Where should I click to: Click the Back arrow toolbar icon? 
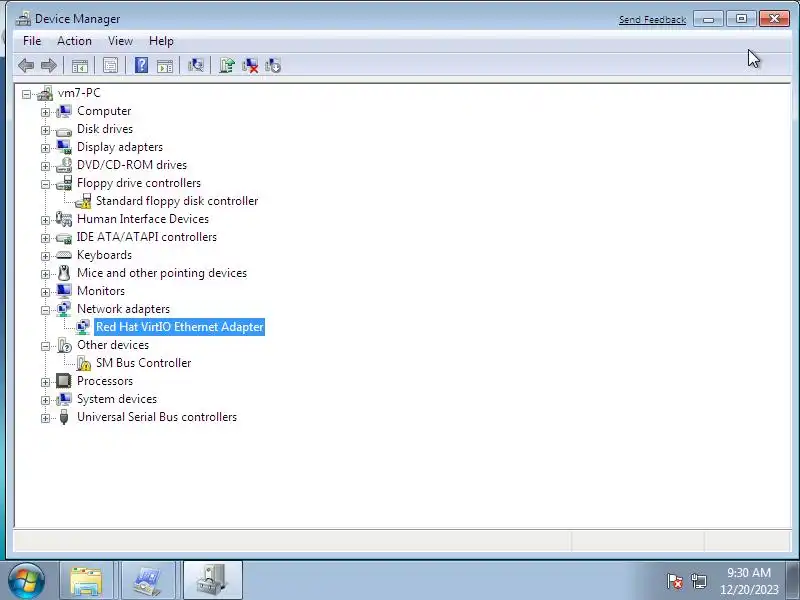pyautogui.click(x=26, y=65)
